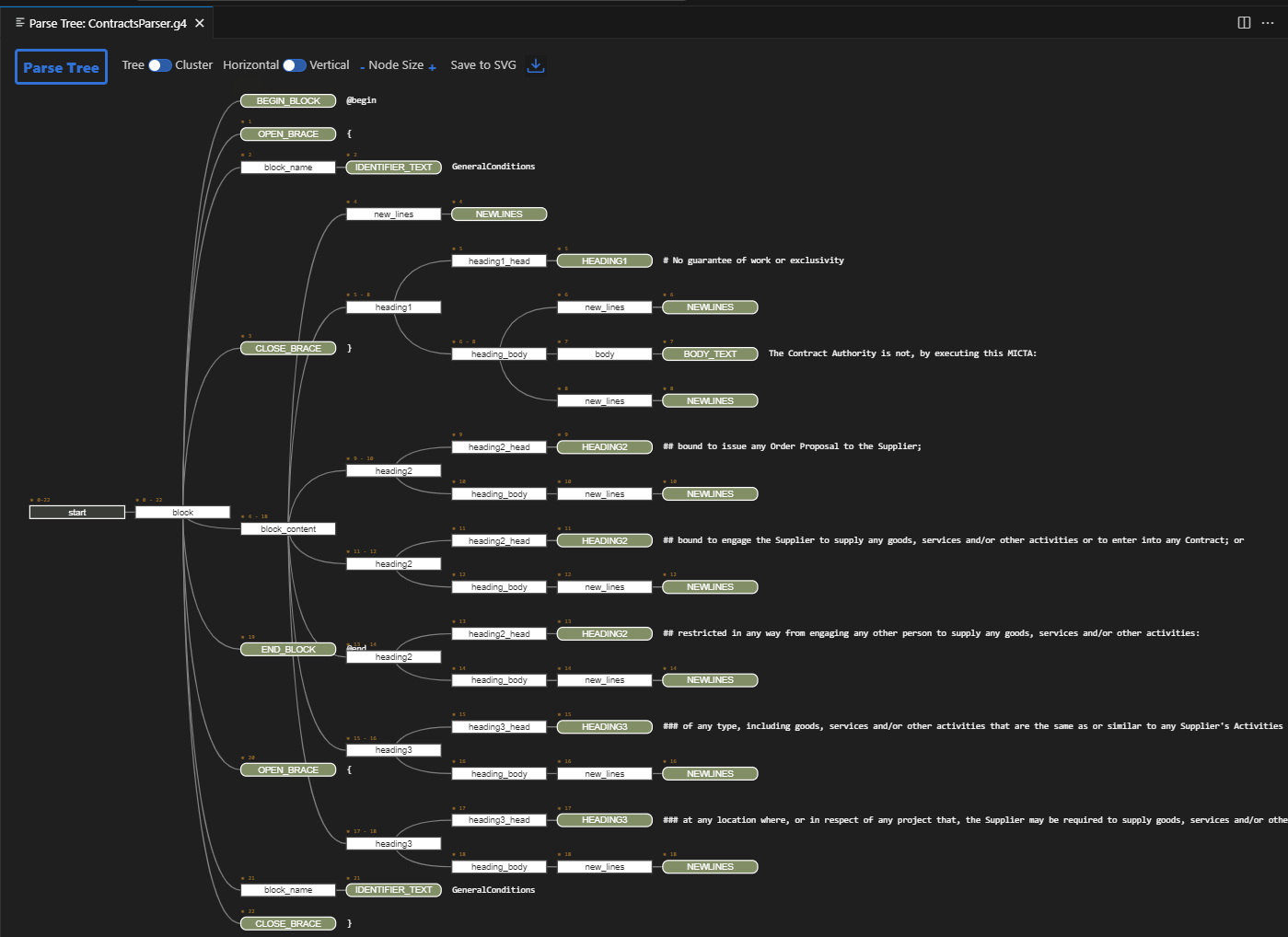This screenshot has height=937, width=1288.
Task: Select HEADING3 node for 'of any type'
Action: [x=605, y=727]
